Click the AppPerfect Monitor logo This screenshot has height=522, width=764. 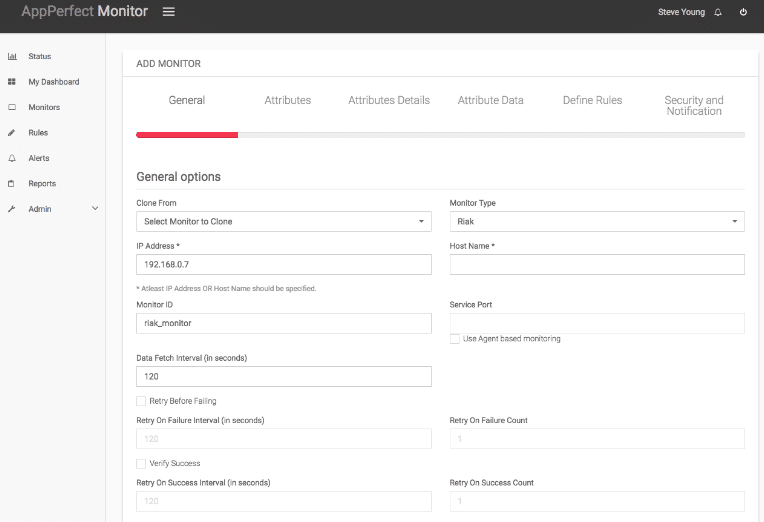pos(84,11)
